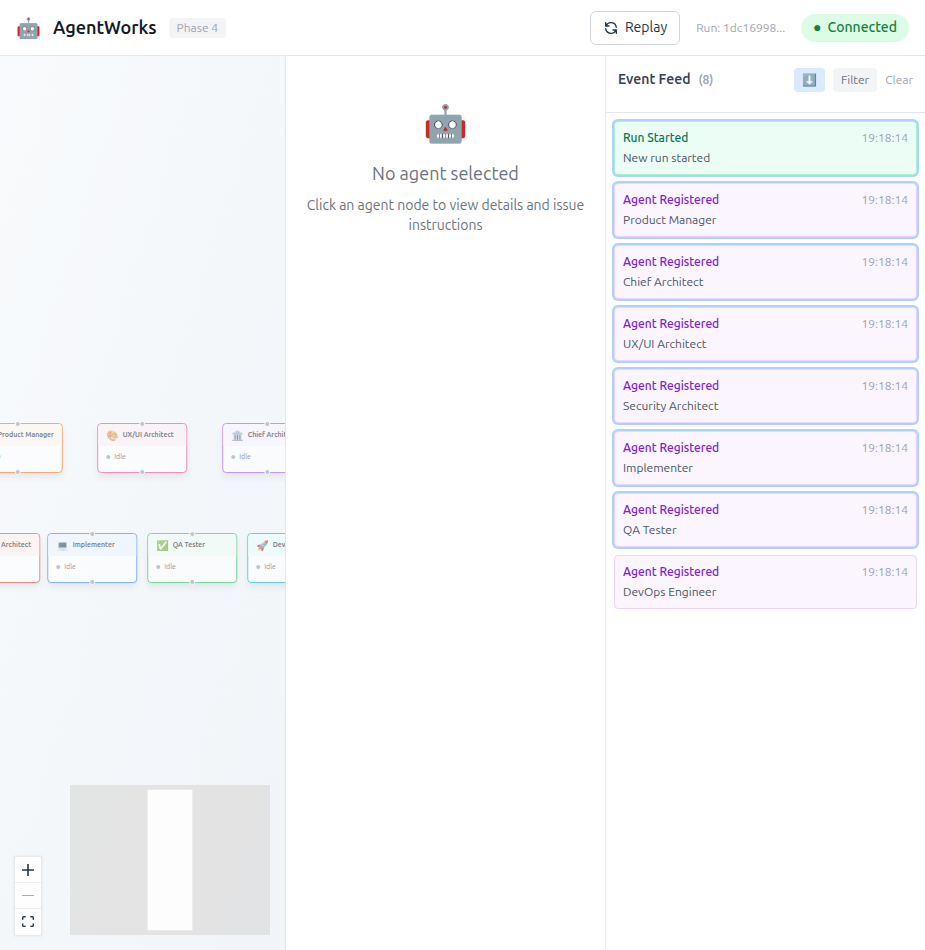Click the zoom-out minus control on the canvas
This screenshot has height=950, width=925.
click(27, 896)
